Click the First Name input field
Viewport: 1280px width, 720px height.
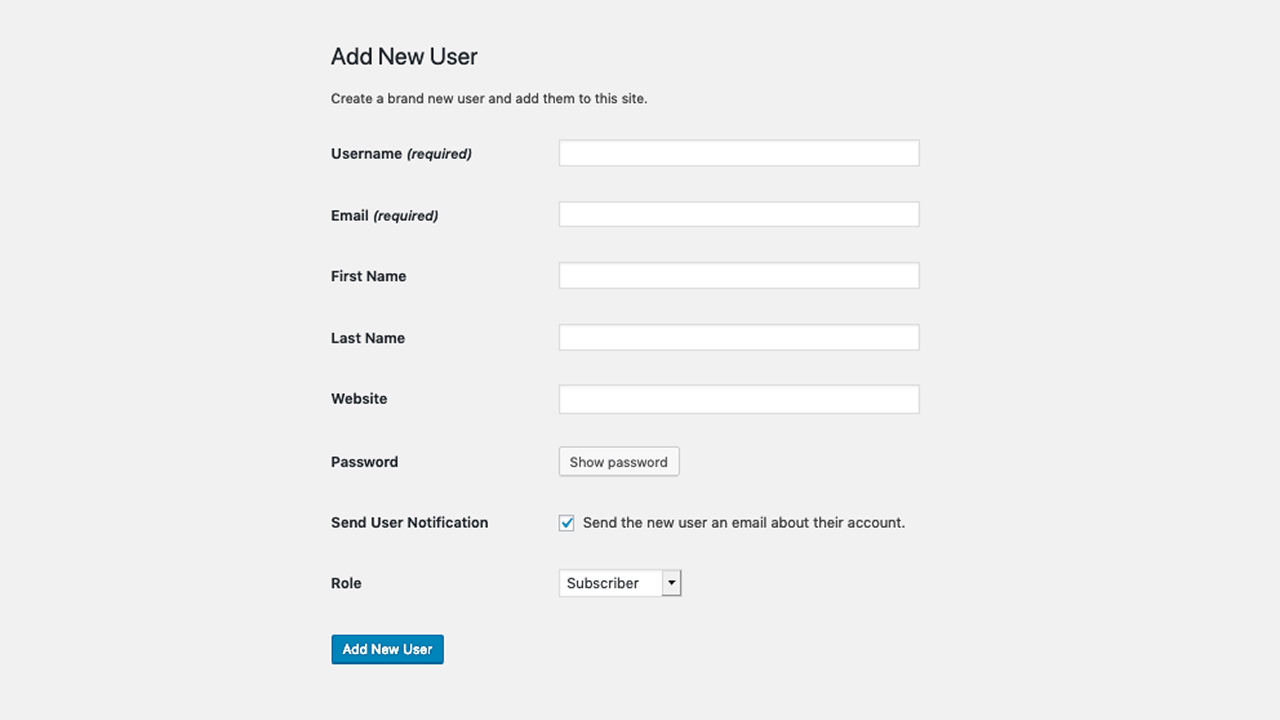[738, 275]
